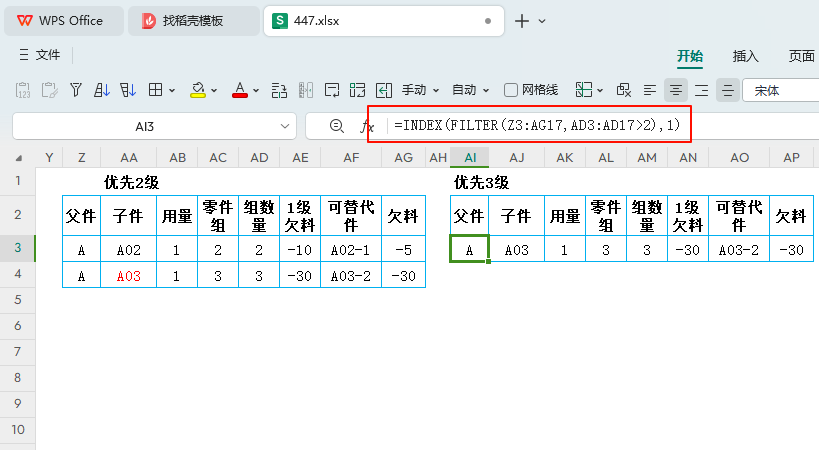The height and width of the screenshot is (450, 819).
Task: Click the unsaved dot on 447.xlsx tab
Action: [488, 21]
